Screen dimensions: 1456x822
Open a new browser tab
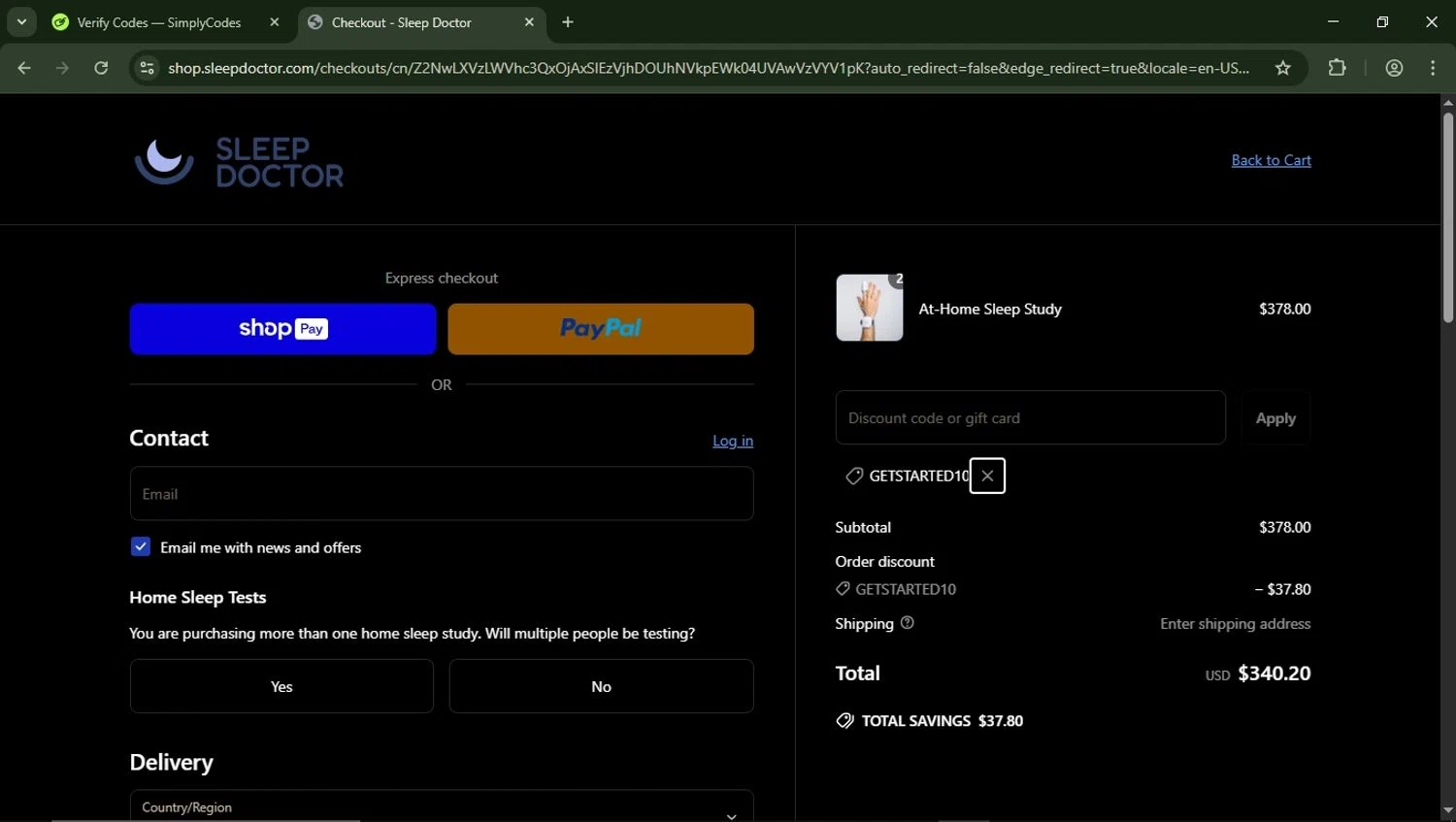pyautogui.click(x=568, y=22)
